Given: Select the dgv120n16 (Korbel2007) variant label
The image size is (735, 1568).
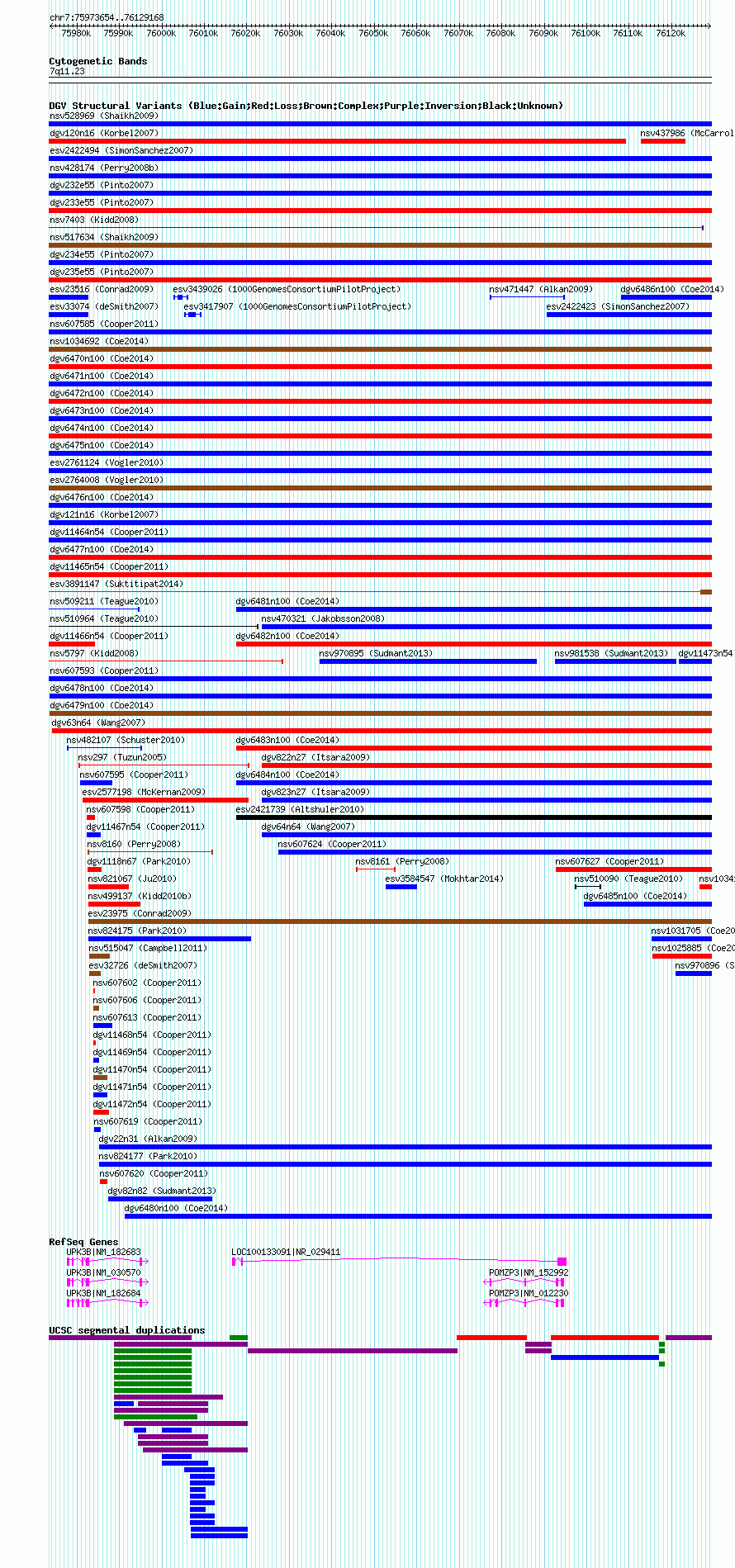Looking at the screenshot, I should pos(104,133).
